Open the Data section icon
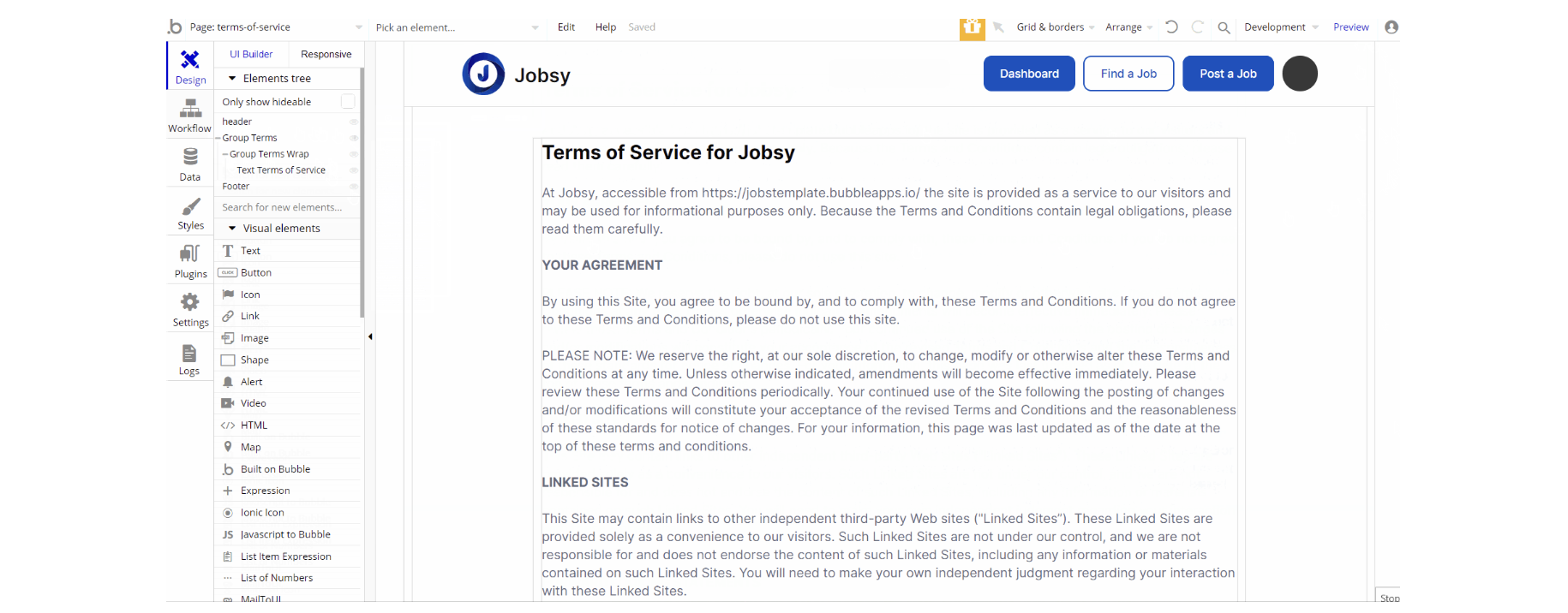The width and height of the screenshot is (1568, 613). pyautogui.click(x=189, y=158)
